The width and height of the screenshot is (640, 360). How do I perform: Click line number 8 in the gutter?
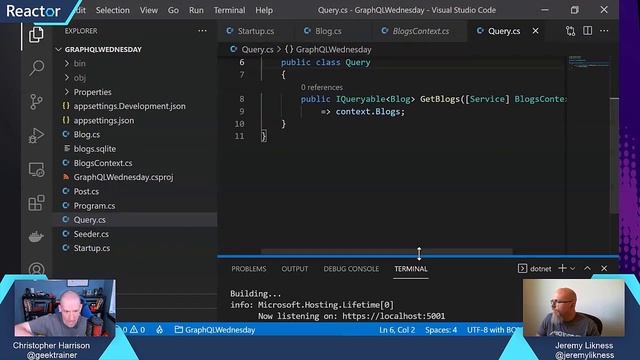(242, 99)
